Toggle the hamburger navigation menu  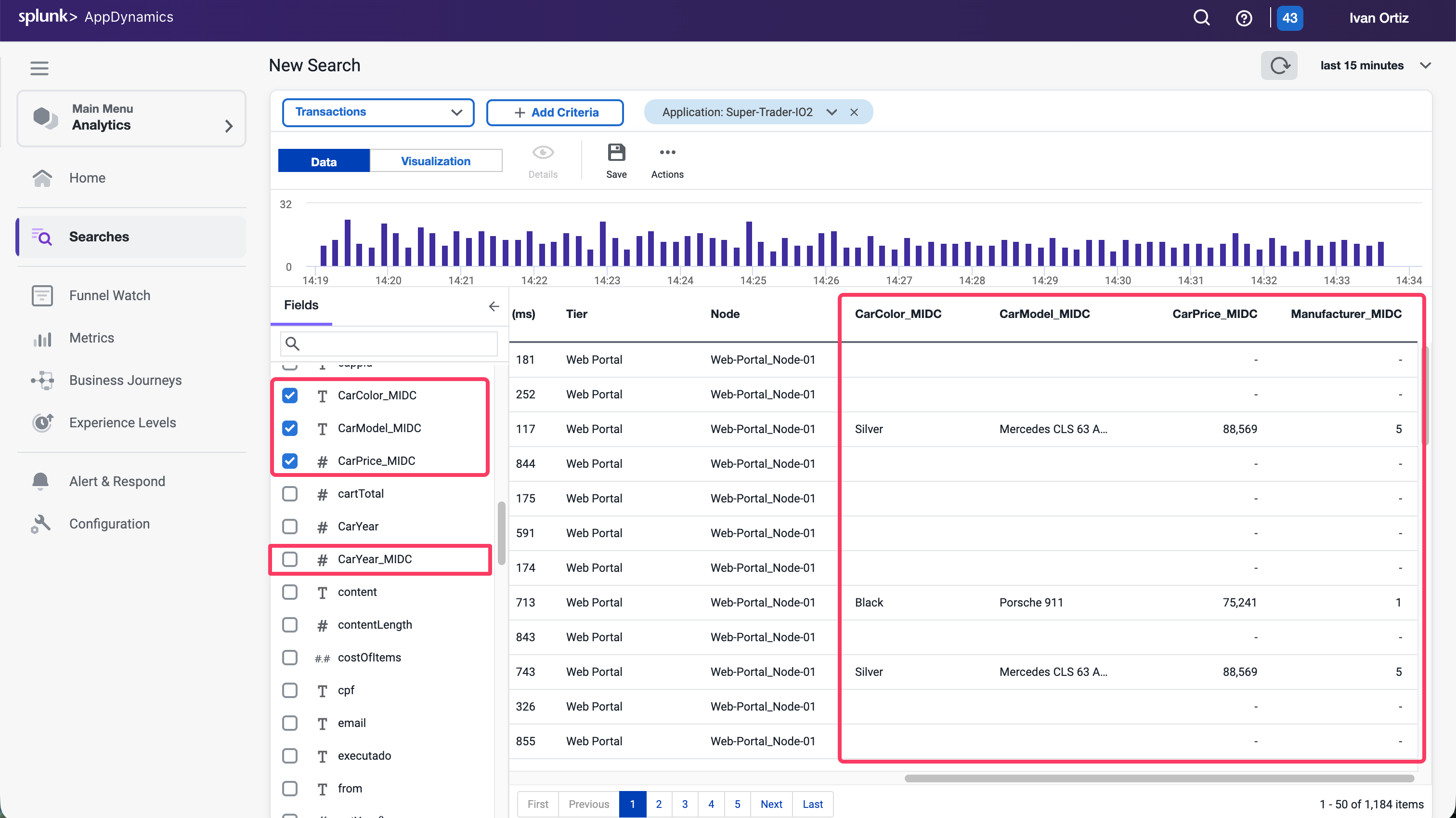coord(39,68)
